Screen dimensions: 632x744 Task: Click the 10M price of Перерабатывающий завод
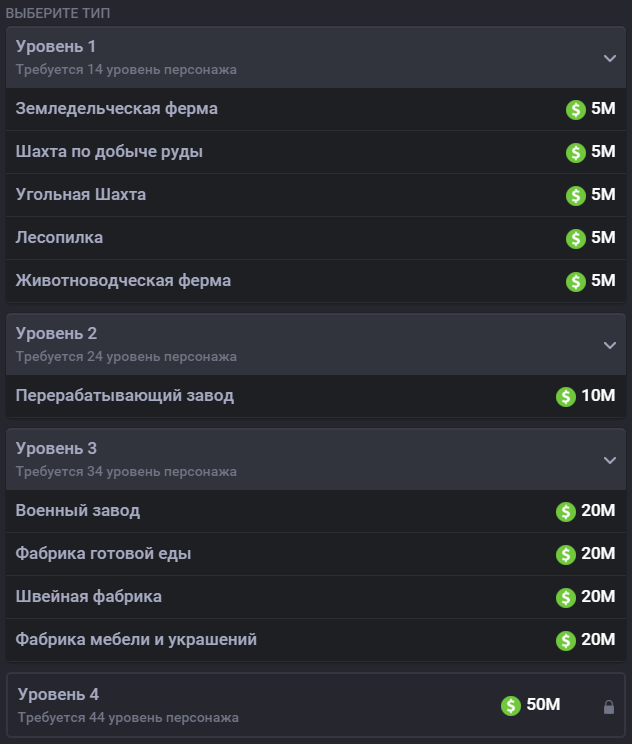[x=598, y=396]
